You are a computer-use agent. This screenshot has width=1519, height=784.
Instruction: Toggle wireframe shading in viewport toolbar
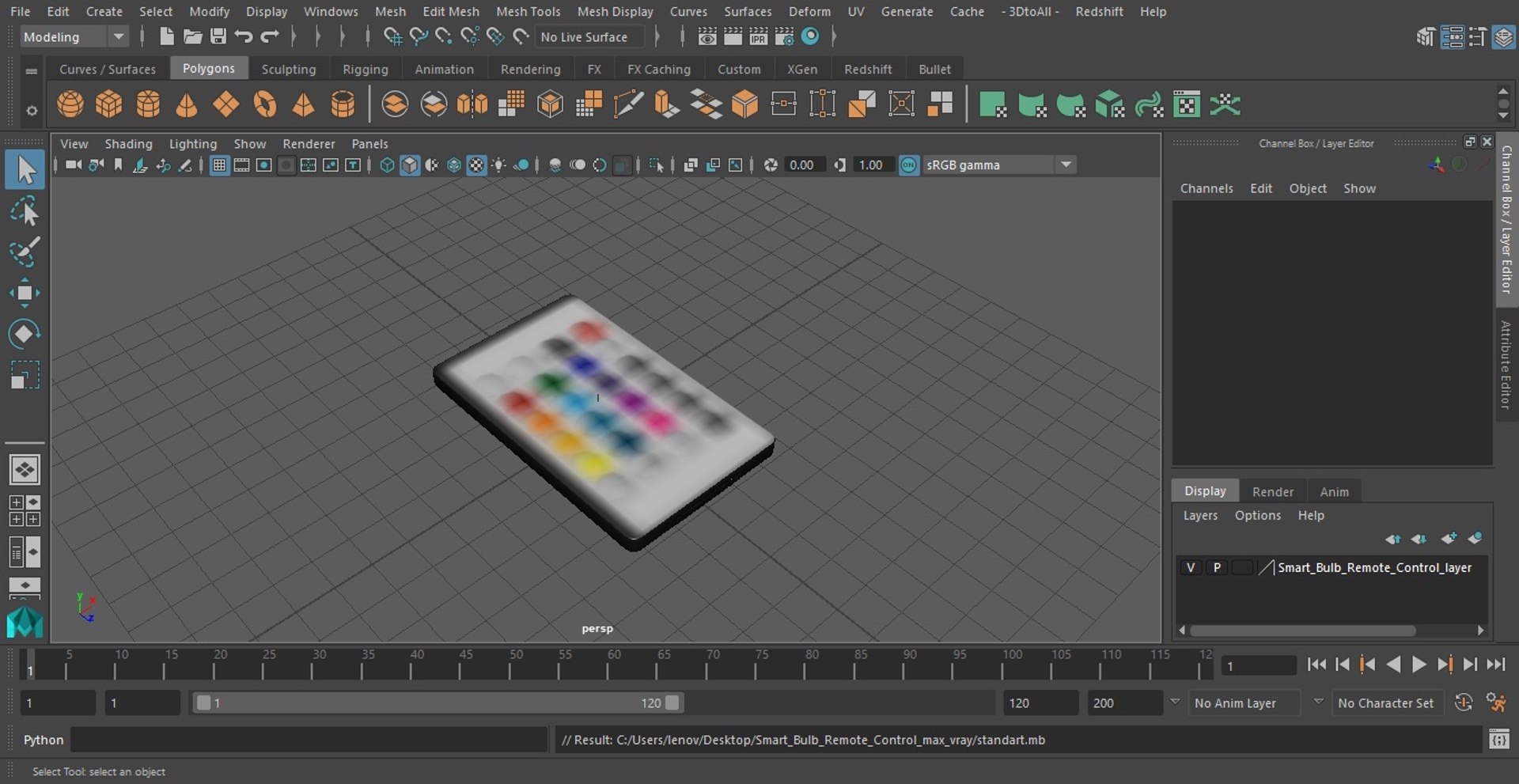387,165
